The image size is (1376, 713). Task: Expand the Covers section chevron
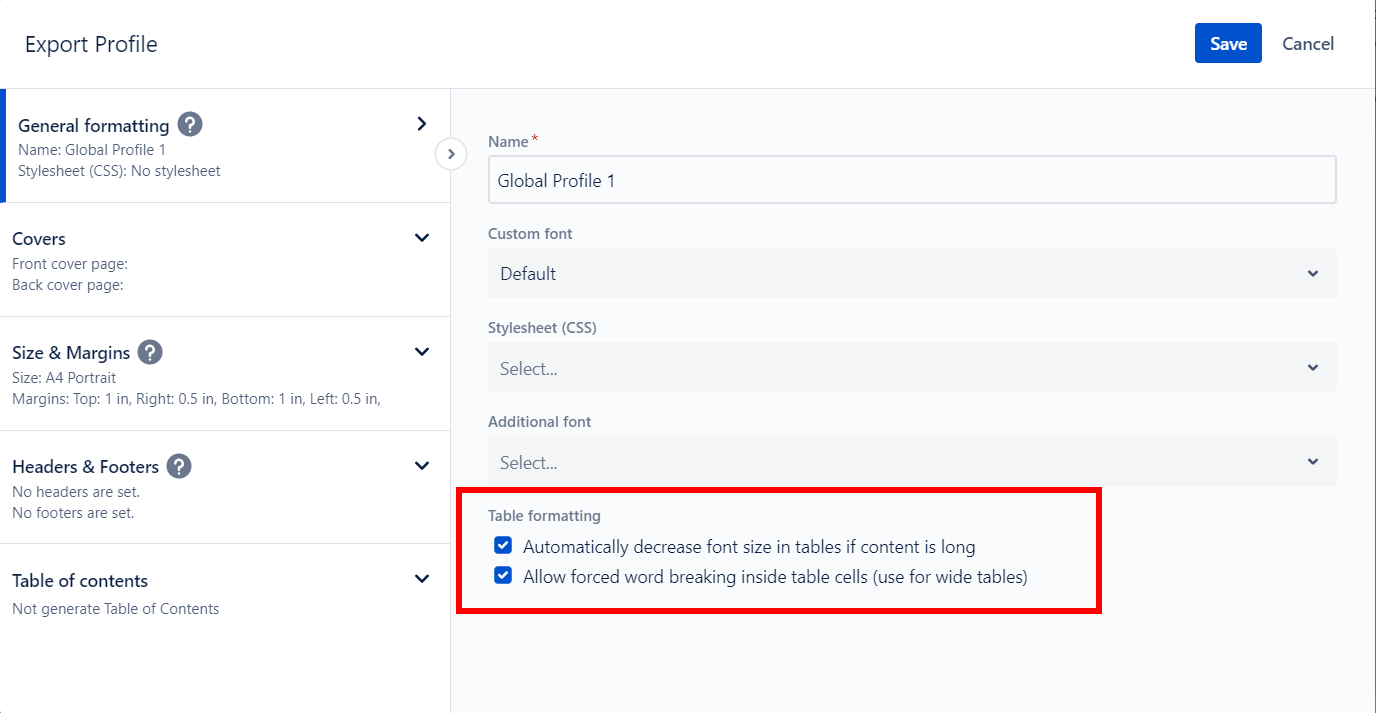pos(422,238)
